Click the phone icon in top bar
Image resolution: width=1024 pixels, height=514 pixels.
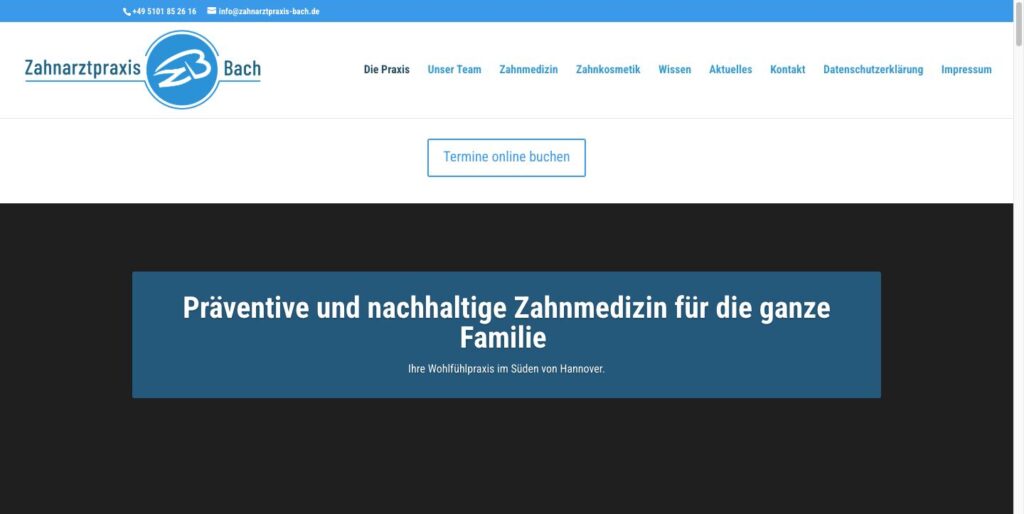pos(127,12)
